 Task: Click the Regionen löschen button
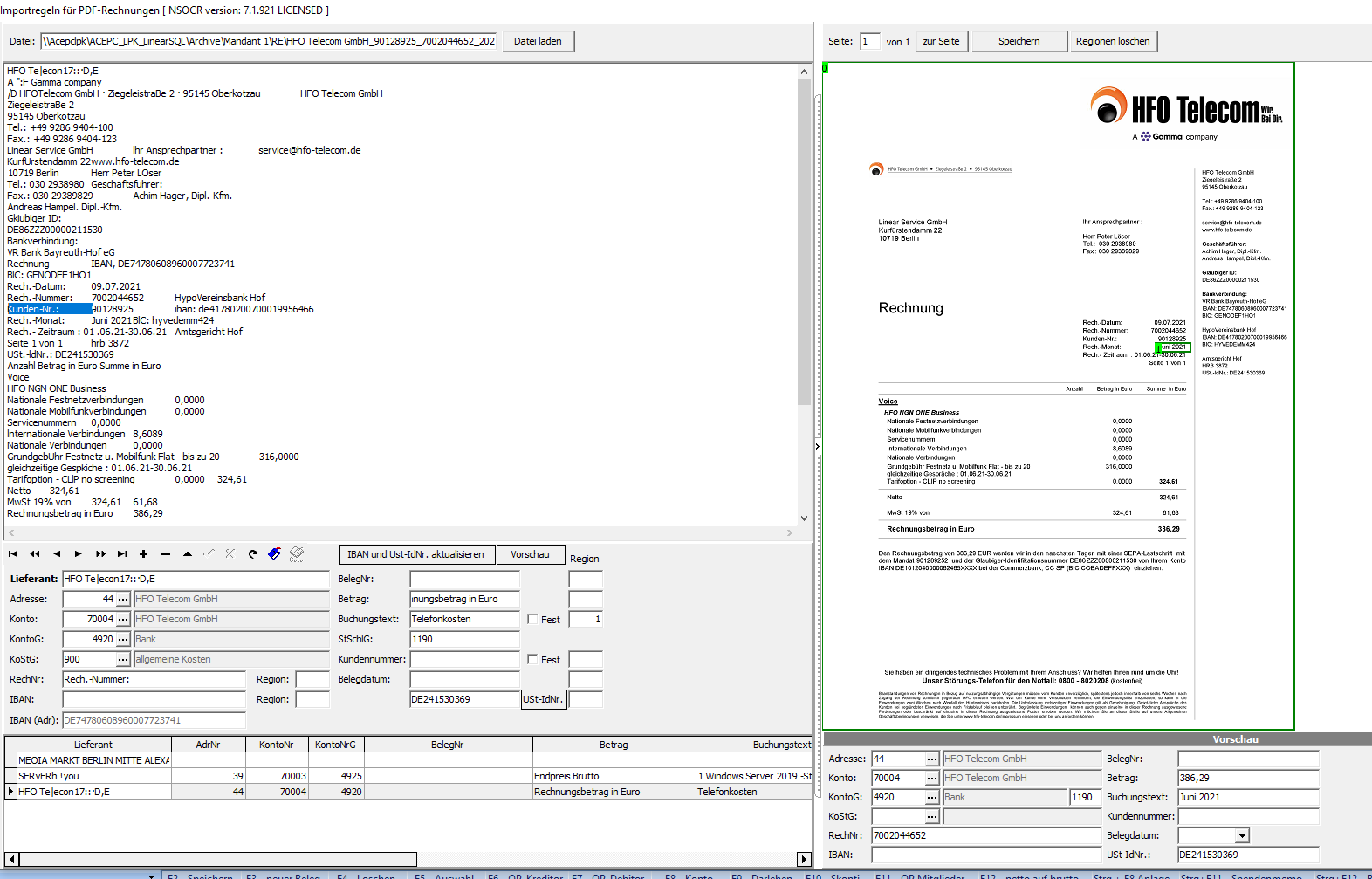tap(1113, 41)
